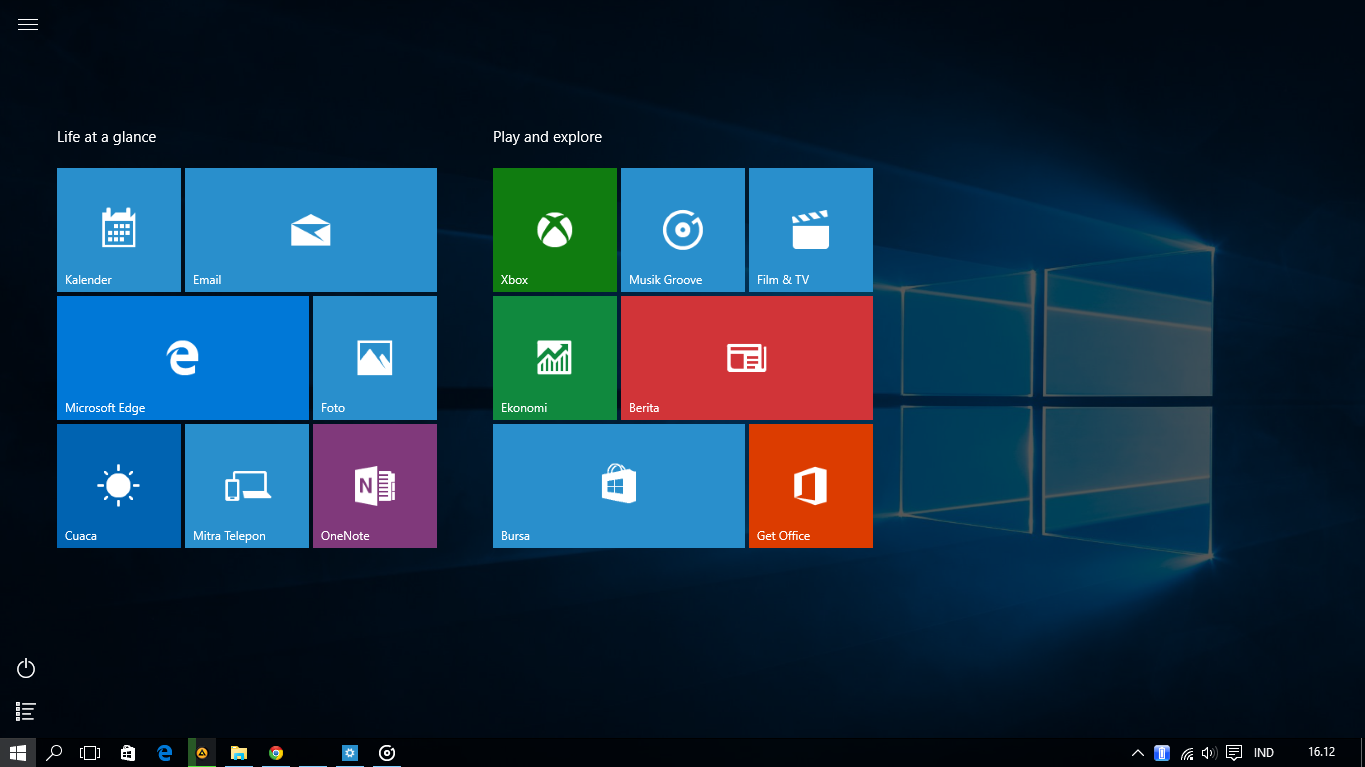This screenshot has height=767, width=1365.
Task: Open the Kalender tile
Action: 118,229
